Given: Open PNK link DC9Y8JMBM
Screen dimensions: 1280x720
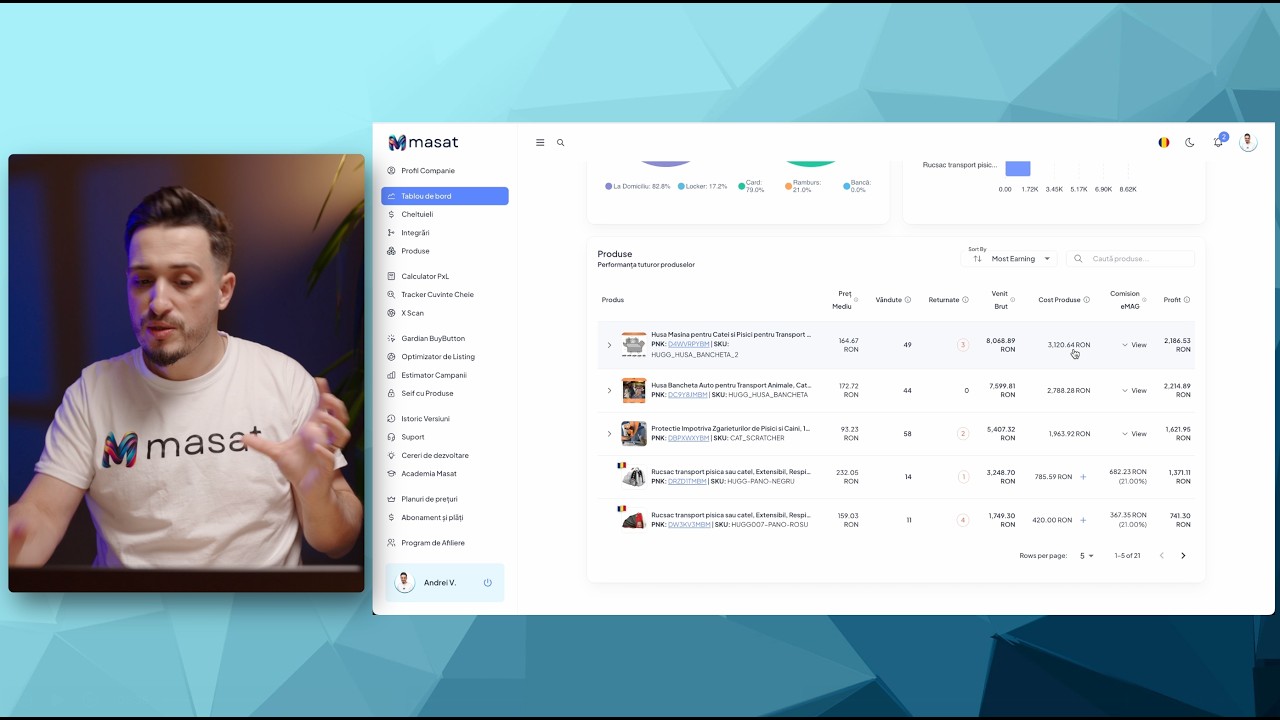Looking at the screenshot, I should [x=688, y=395].
